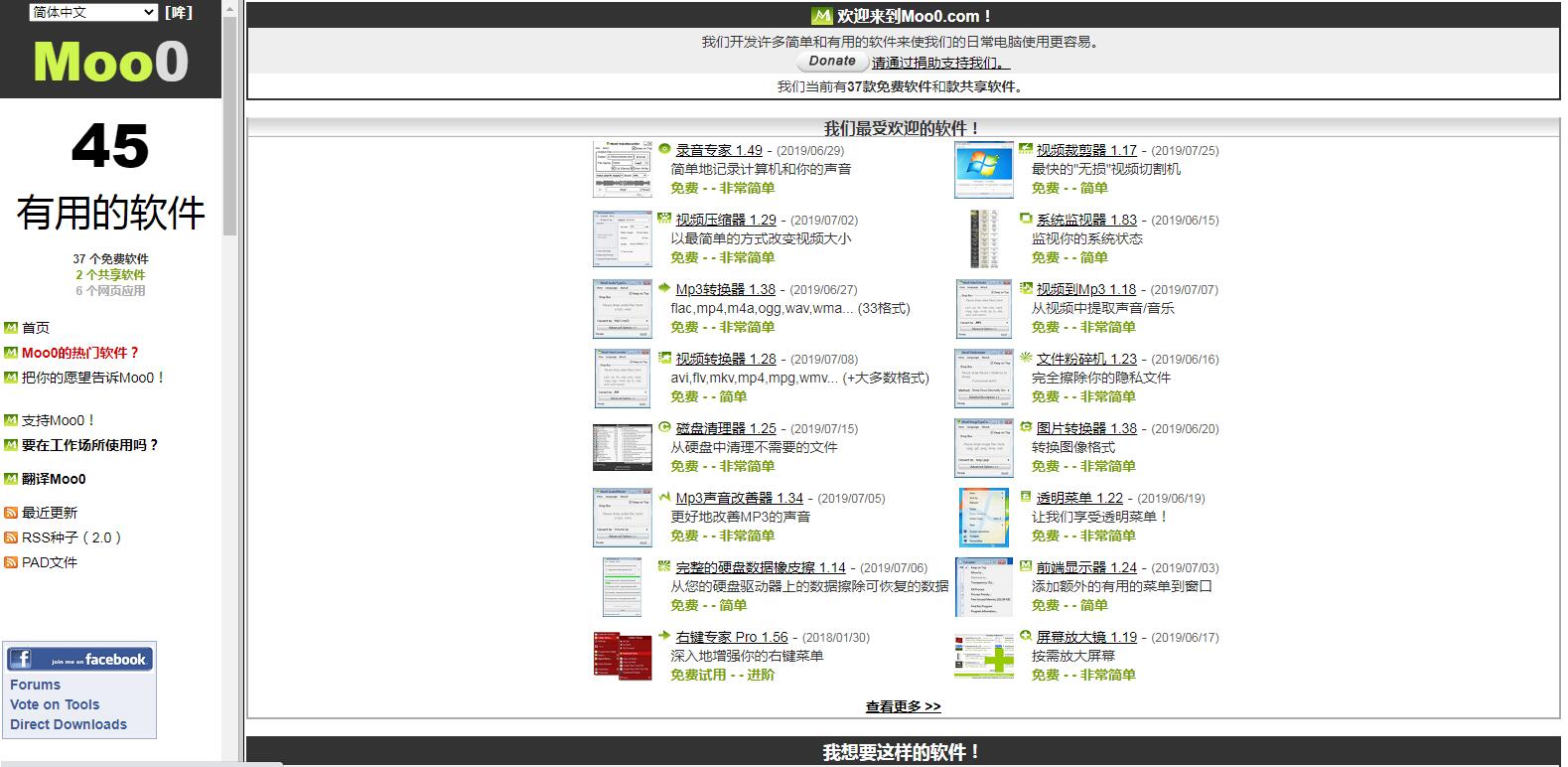Click the small icon beside 屏幕放大镜 1.19

click(x=1026, y=636)
